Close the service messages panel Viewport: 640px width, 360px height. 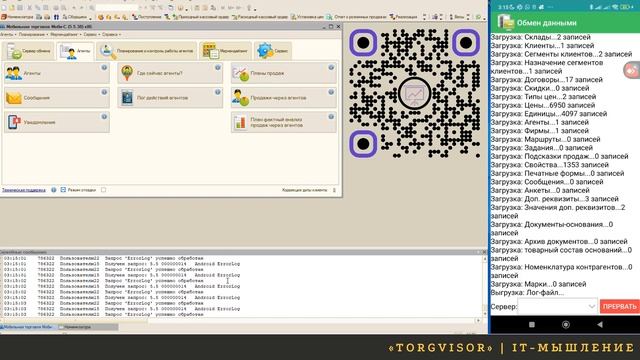(x=484, y=252)
